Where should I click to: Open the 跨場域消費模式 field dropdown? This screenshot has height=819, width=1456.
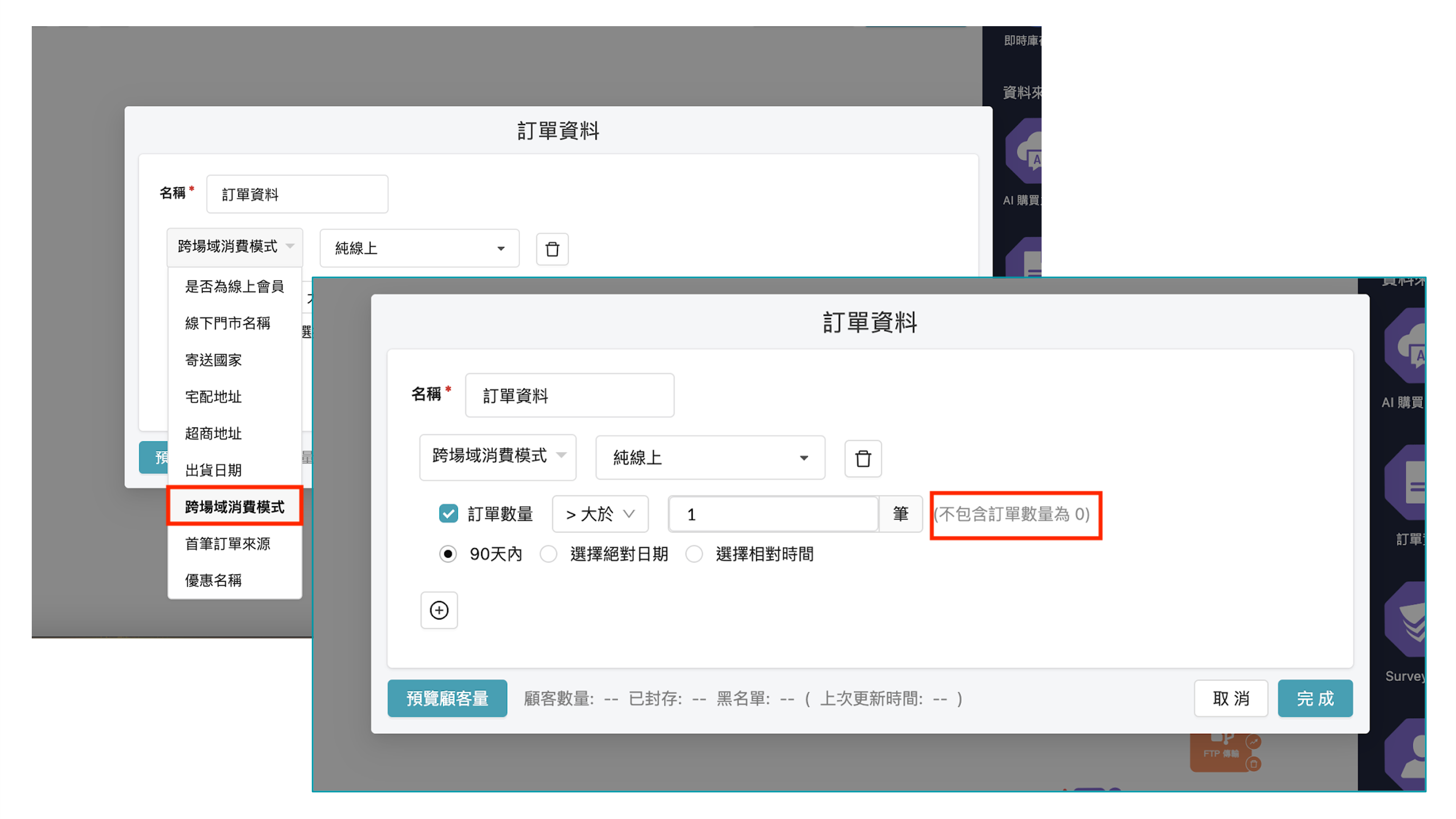[497, 458]
